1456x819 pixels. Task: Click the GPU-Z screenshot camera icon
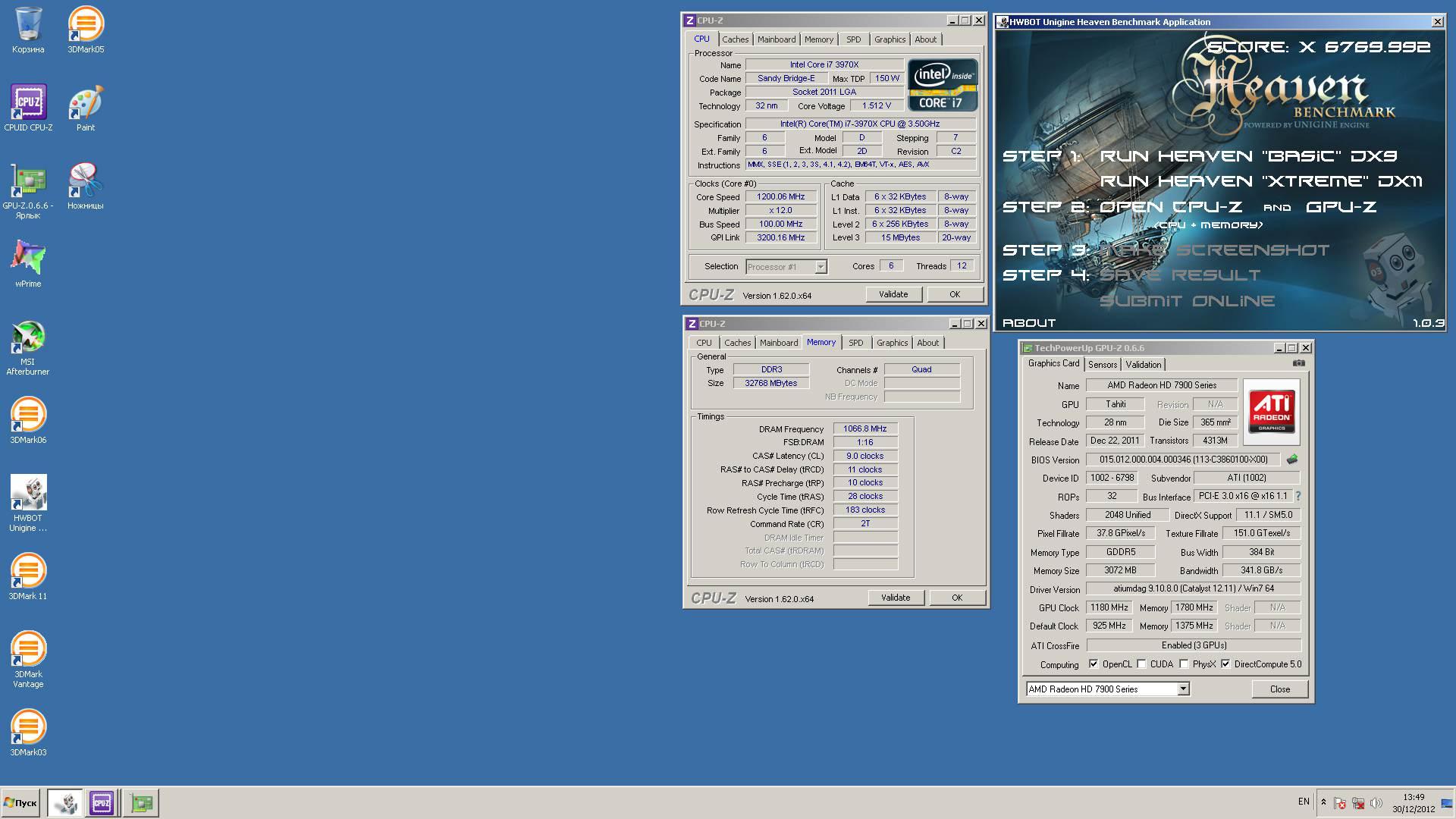(x=1299, y=363)
